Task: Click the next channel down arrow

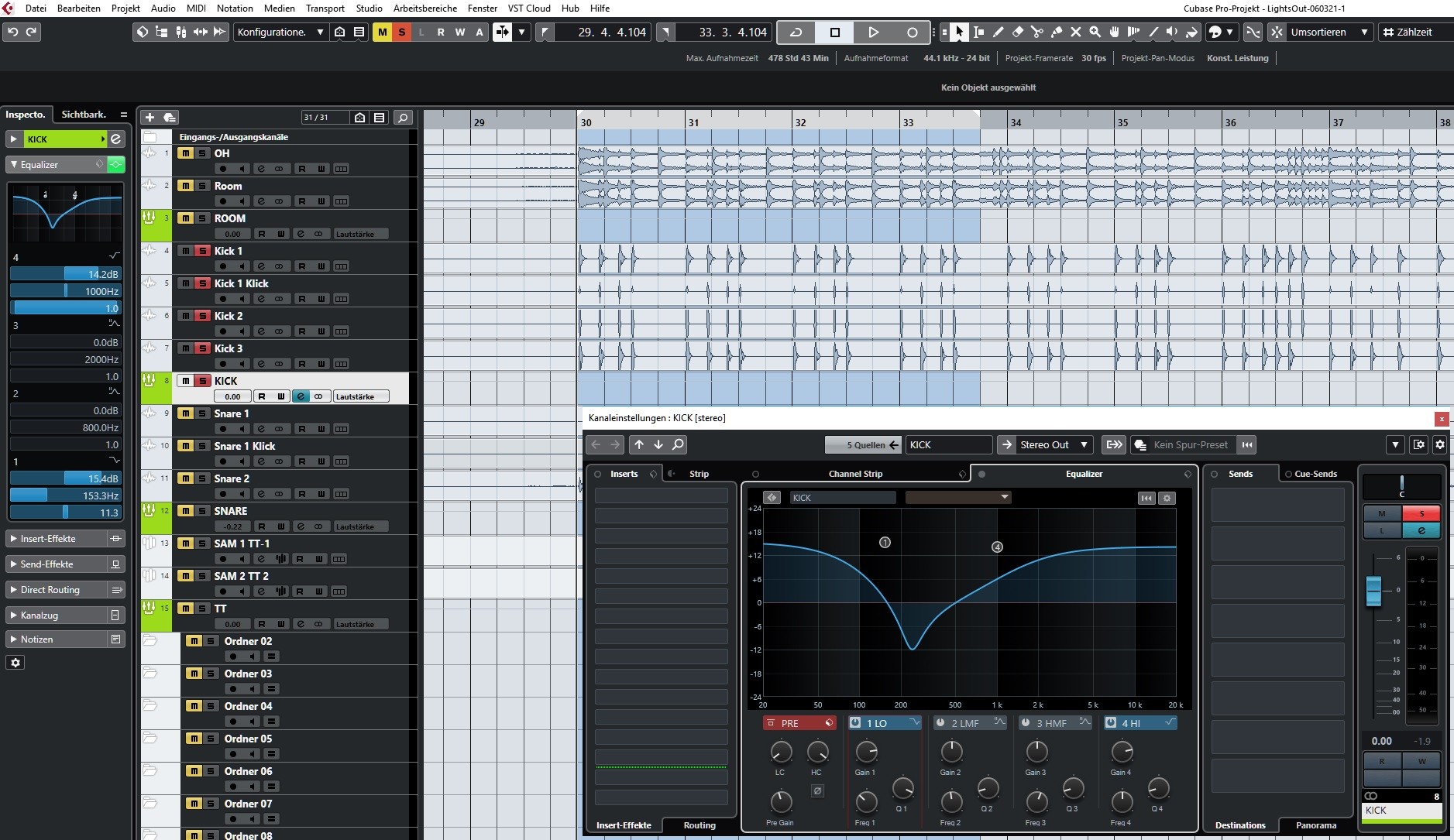Action: point(658,444)
